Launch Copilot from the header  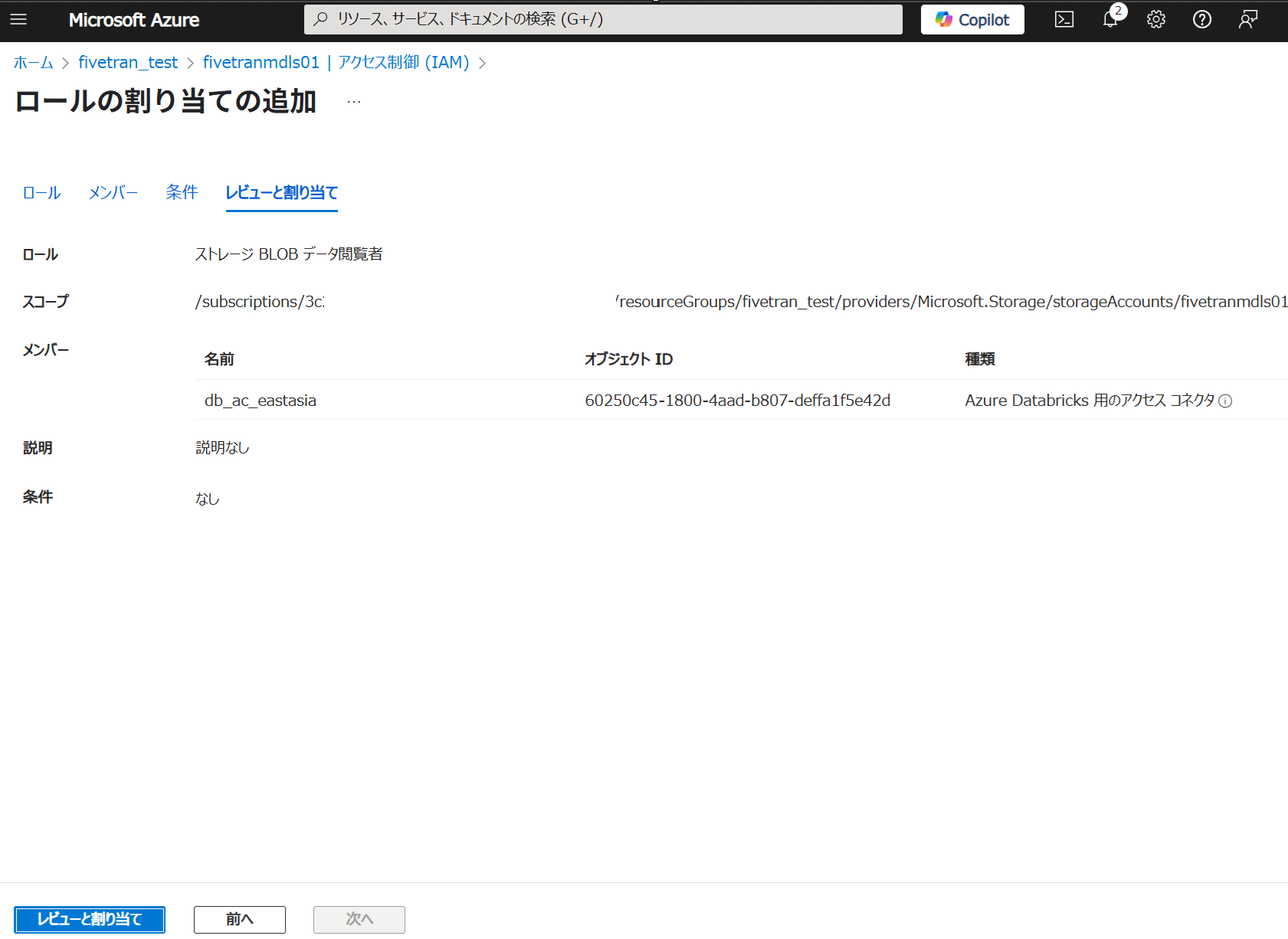click(972, 20)
